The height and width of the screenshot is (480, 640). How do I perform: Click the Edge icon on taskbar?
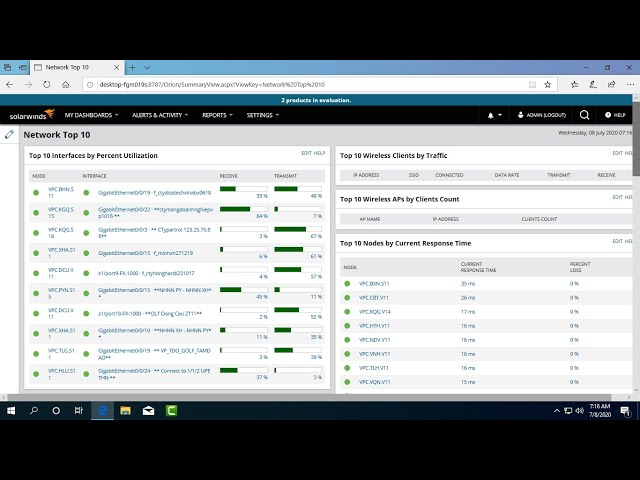(x=102, y=411)
